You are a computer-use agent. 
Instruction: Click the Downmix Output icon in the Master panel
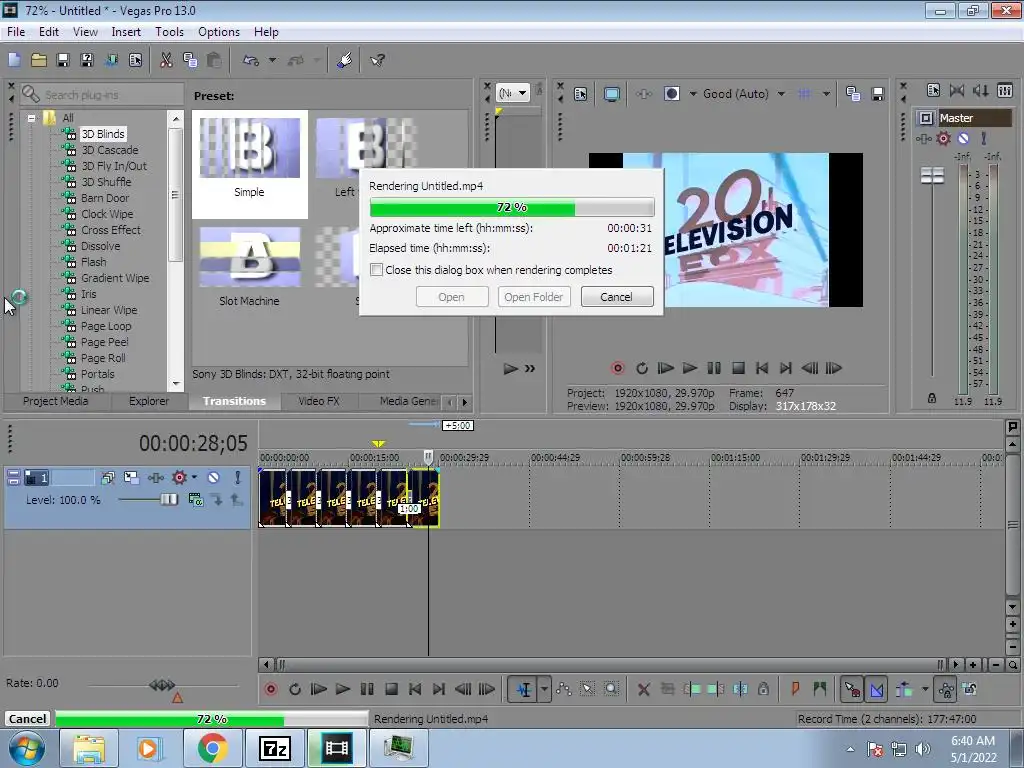tap(957, 90)
